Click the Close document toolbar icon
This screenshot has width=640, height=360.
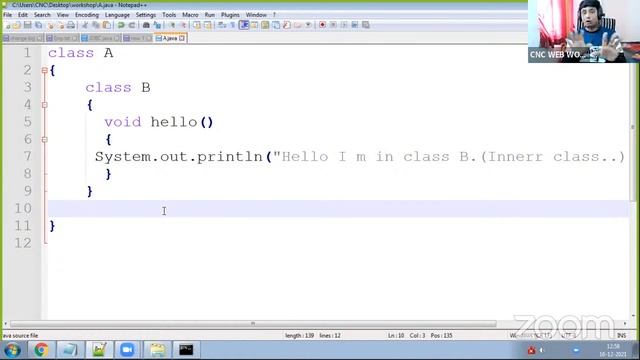[50, 25]
